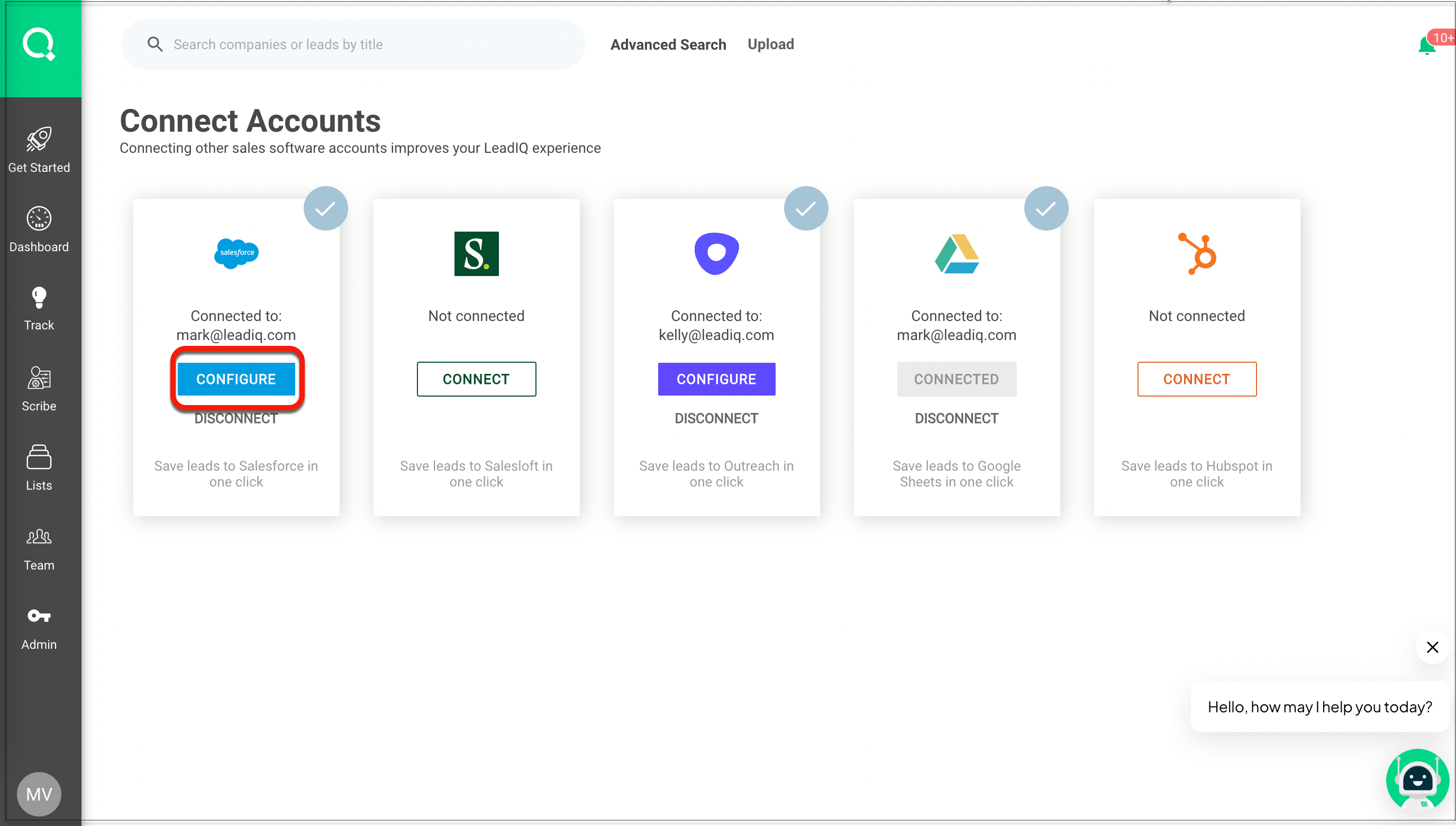Open the Scribe sidebar item
Screen dimensions: 1456x826
[x=39, y=378]
